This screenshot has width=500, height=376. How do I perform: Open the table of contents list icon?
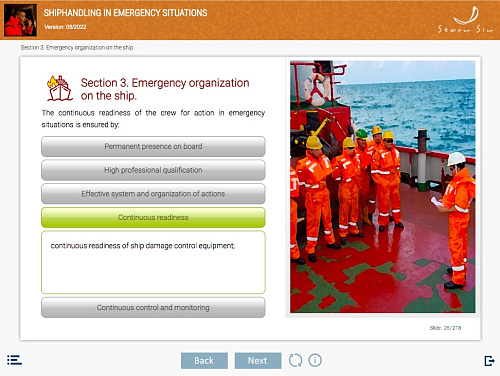tap(14, 360)
